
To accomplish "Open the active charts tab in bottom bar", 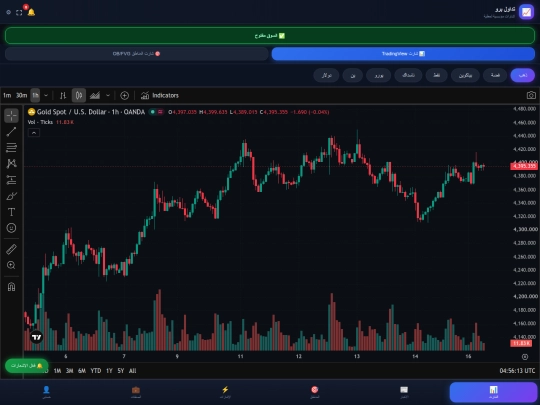I will [x=494, y=392].
